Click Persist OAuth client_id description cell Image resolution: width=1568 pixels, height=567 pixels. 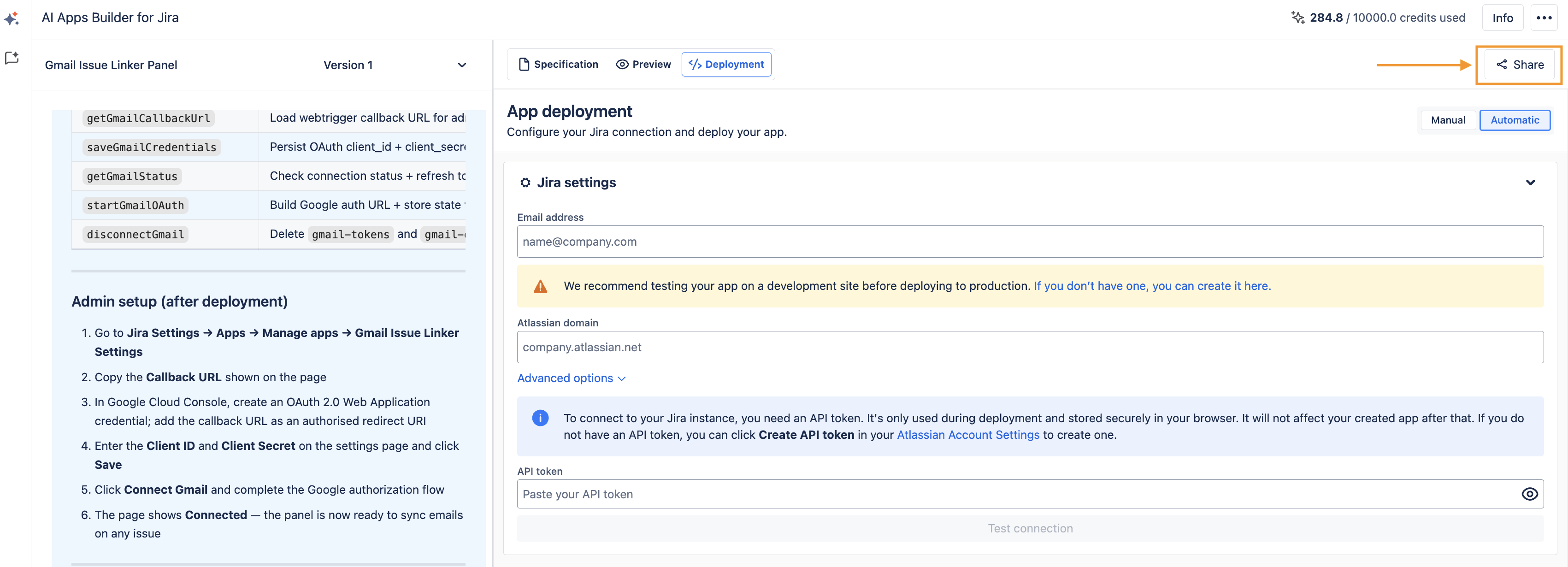368,147
